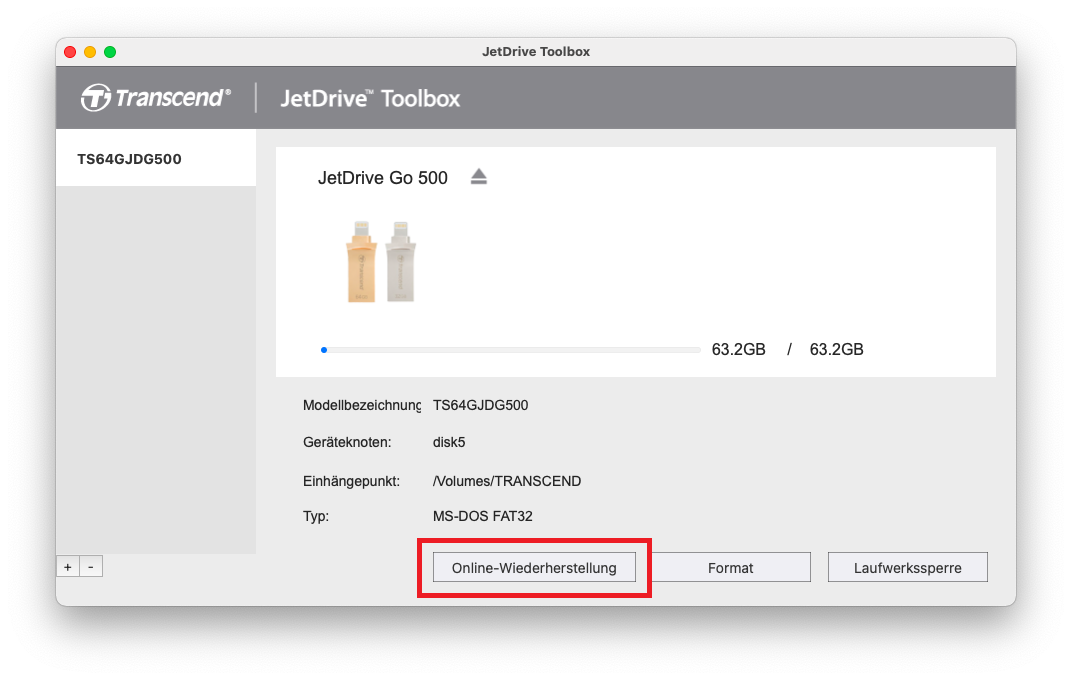
Task: Add a drive with the plus button
Action: tap(68, 567)
